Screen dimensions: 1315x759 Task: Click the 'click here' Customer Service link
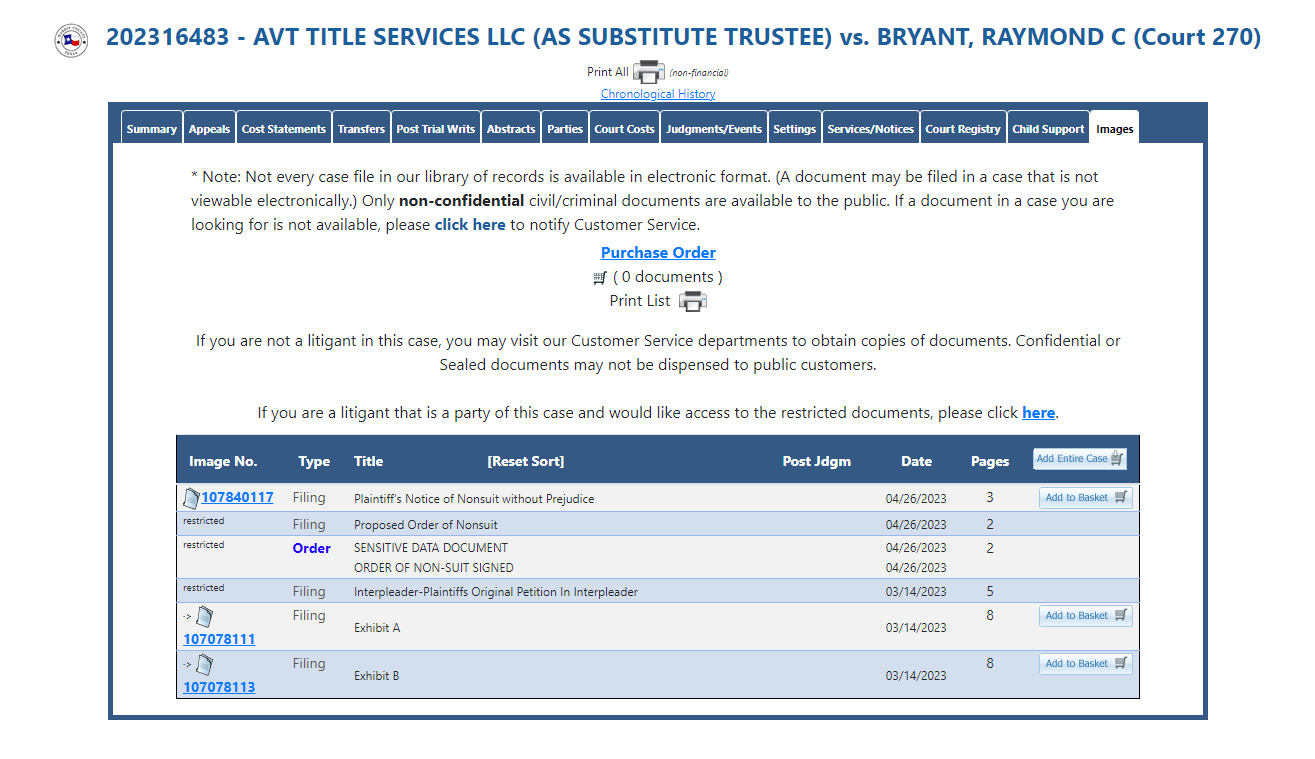coord(470,225)
